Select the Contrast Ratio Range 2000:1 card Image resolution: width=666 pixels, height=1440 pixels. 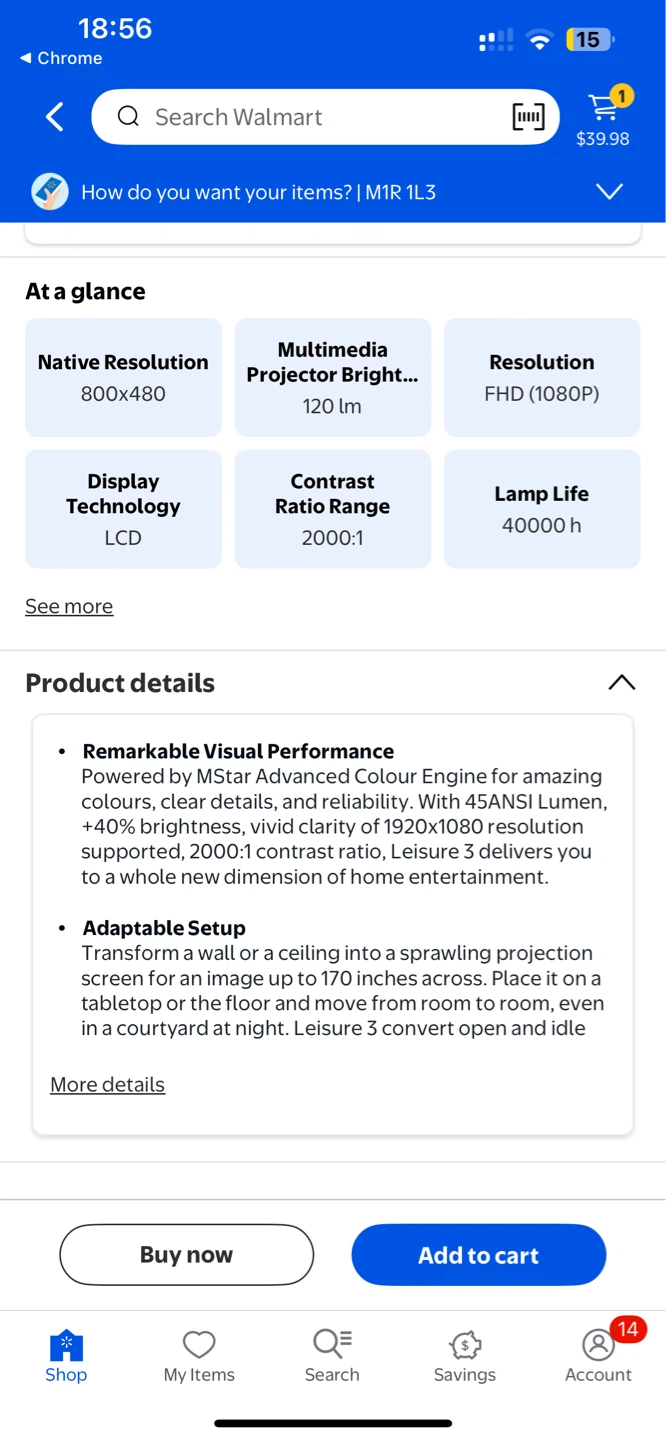pyautogui.click(x=333, y=509)
